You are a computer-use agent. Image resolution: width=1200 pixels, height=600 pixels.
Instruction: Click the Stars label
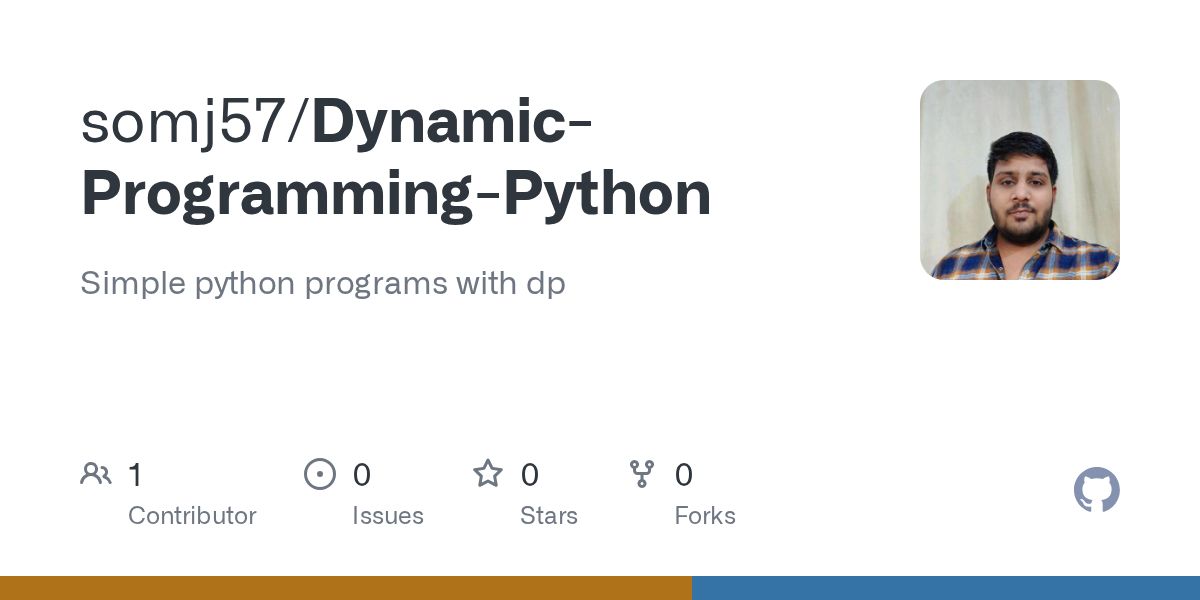[x=549, y=516]
